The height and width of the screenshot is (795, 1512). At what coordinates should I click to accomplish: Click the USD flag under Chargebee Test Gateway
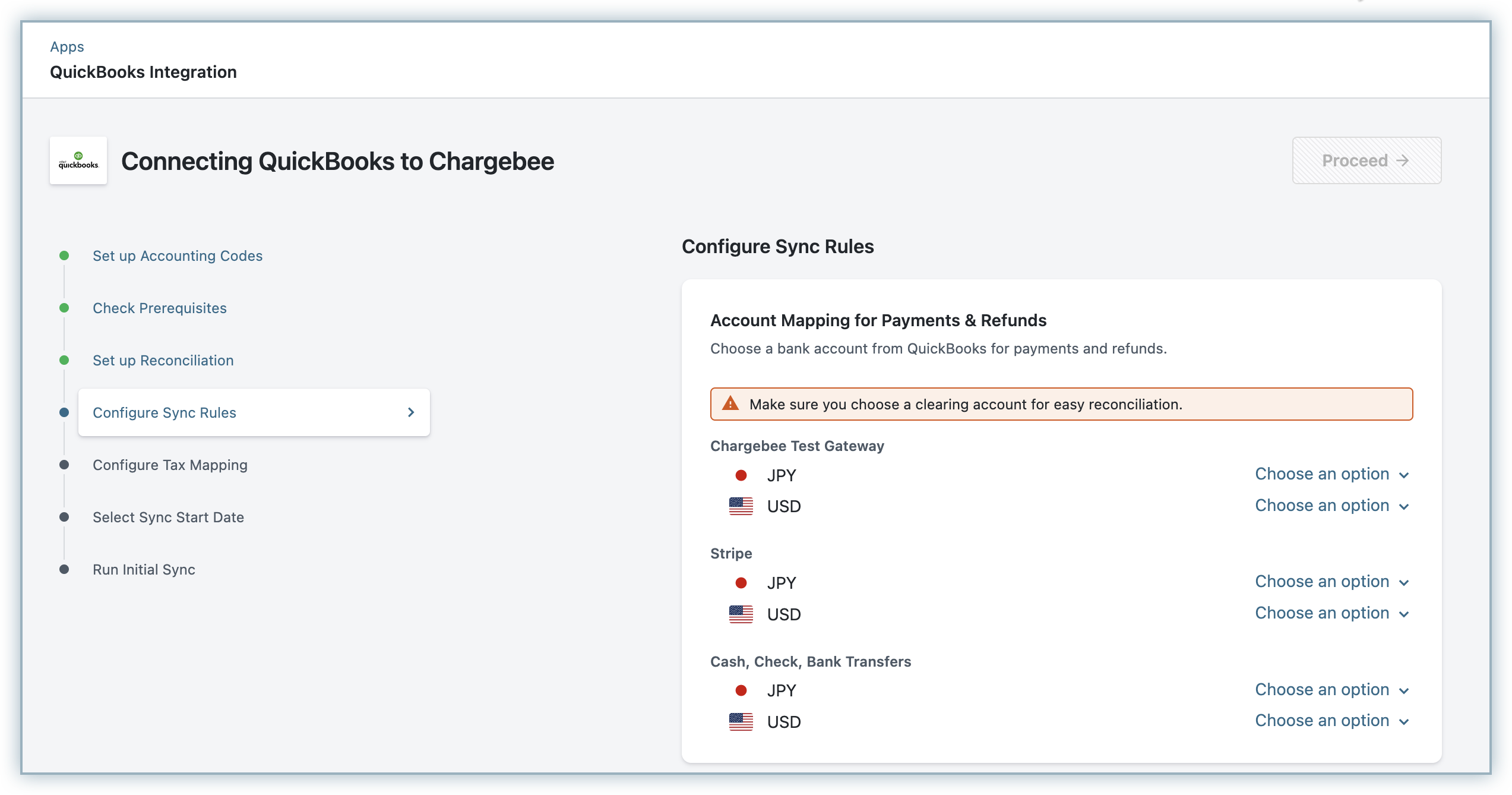pyautogui.click(x=741, y=506)
